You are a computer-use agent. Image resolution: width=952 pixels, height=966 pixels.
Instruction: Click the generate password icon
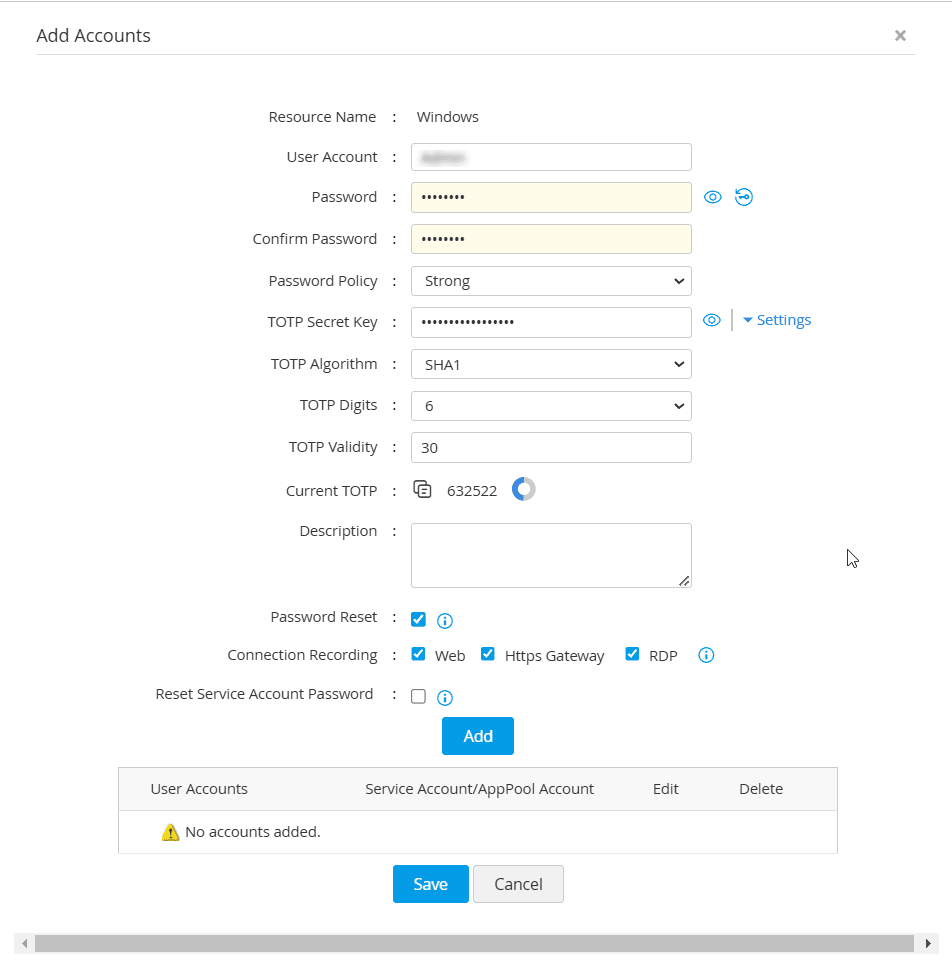[x=744, y=197]
